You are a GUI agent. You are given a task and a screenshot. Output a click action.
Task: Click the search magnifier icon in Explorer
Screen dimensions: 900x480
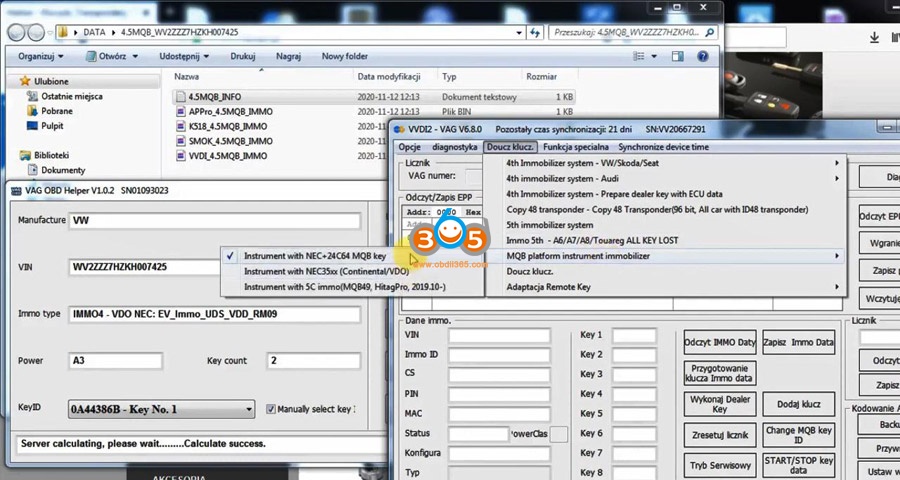709,33
